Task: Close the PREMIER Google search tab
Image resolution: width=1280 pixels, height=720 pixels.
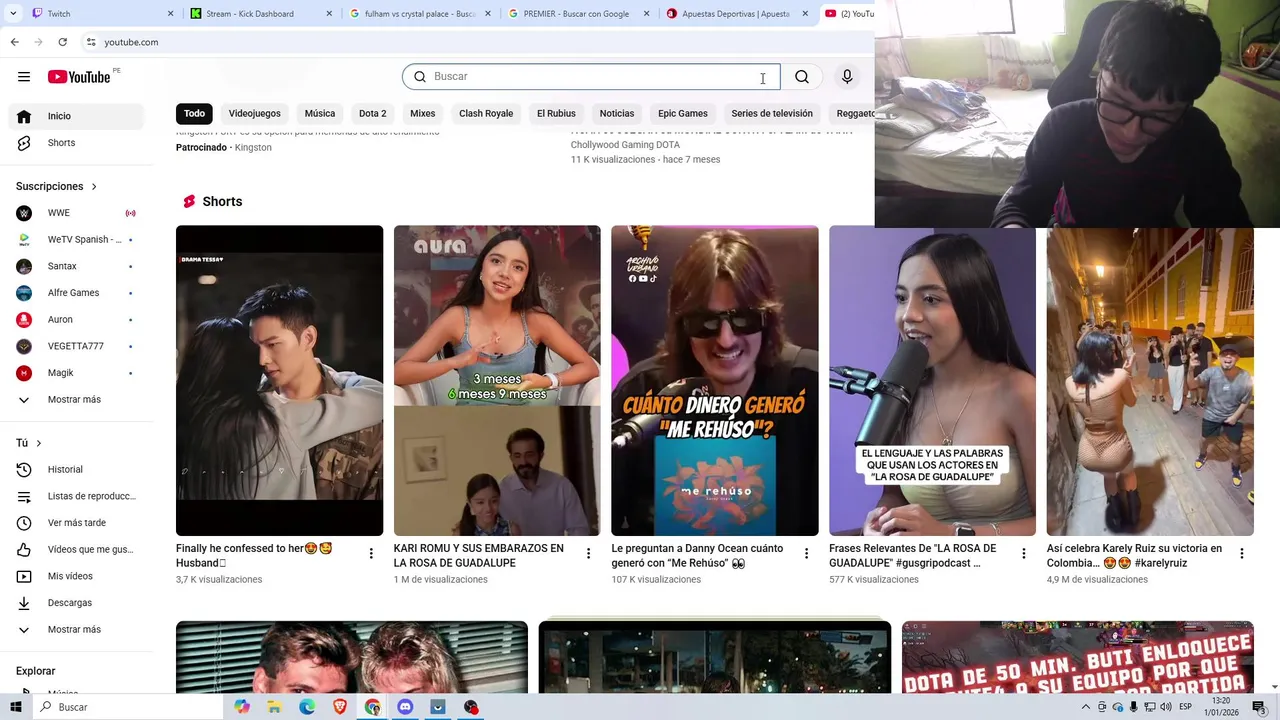Action: click(647, 14)
